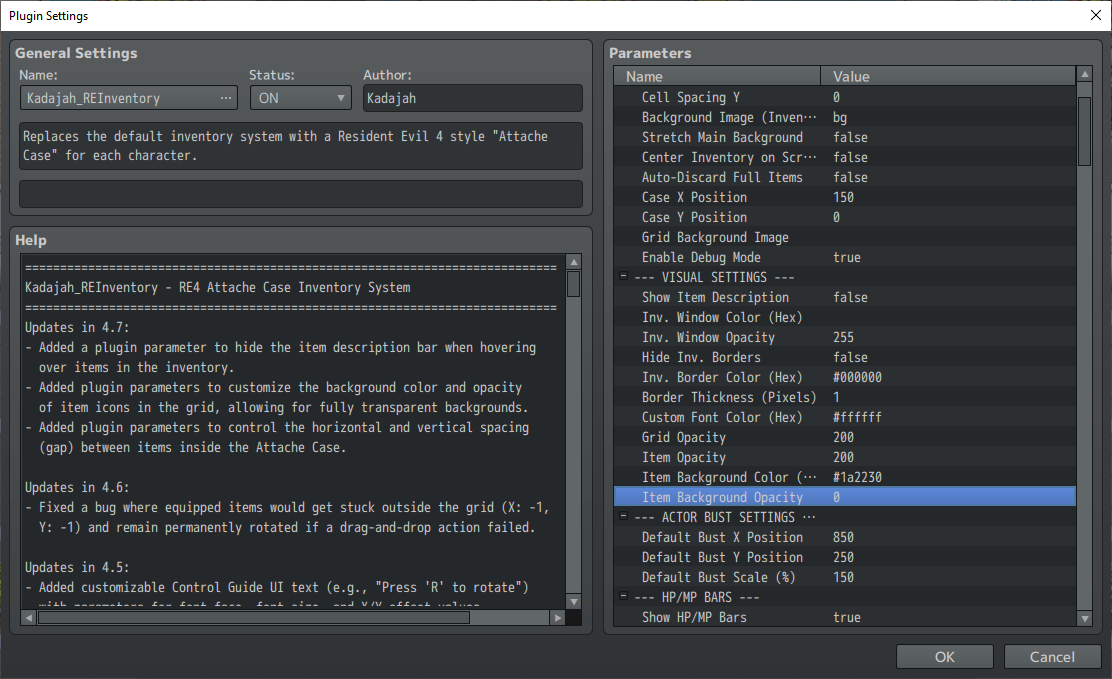Close the Plugin Settings window
The height and width of the screenshot is (679, 1112).
click(1095, 15)
